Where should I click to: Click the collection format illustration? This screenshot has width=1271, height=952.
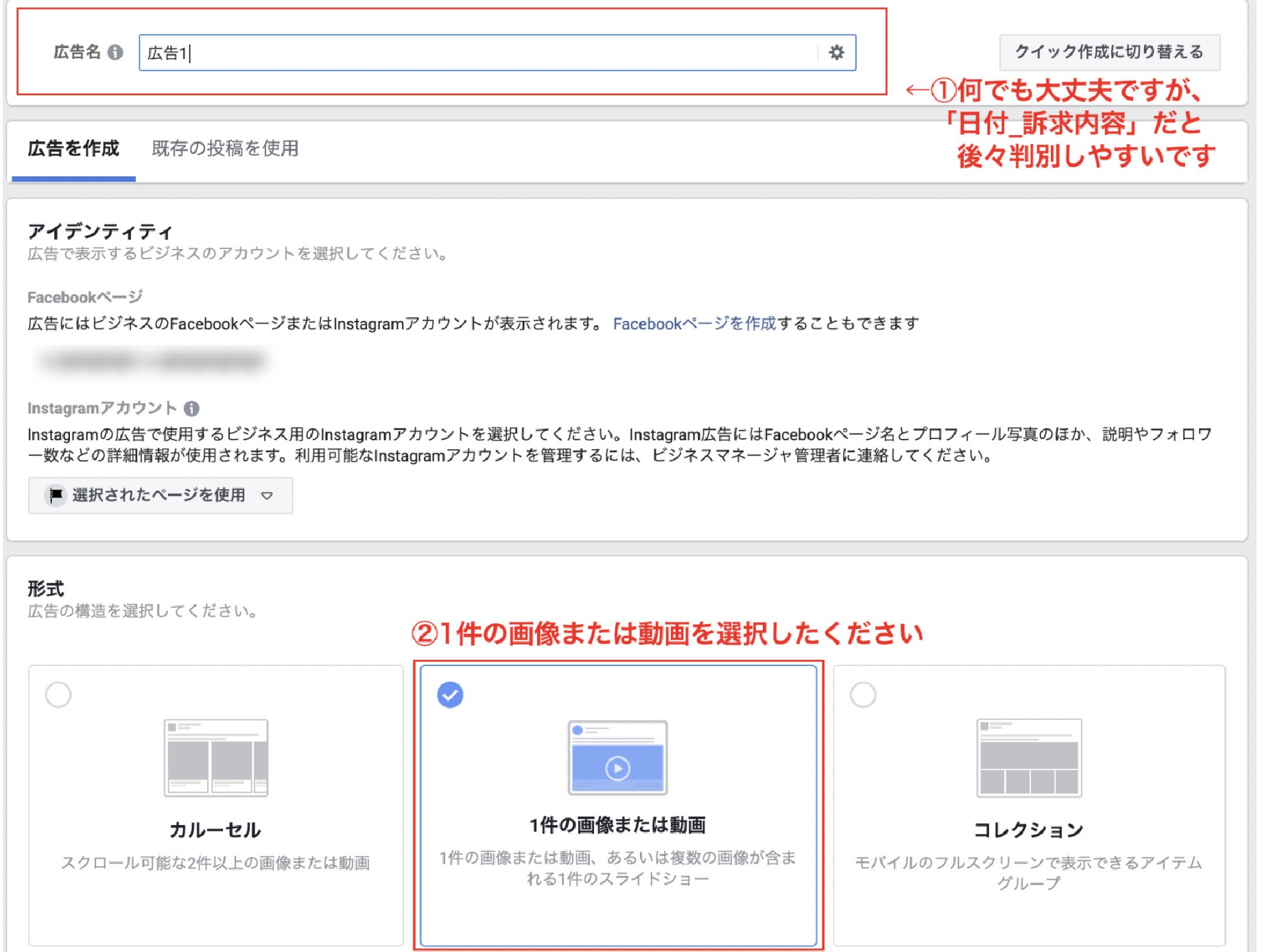coord(1029,757)
